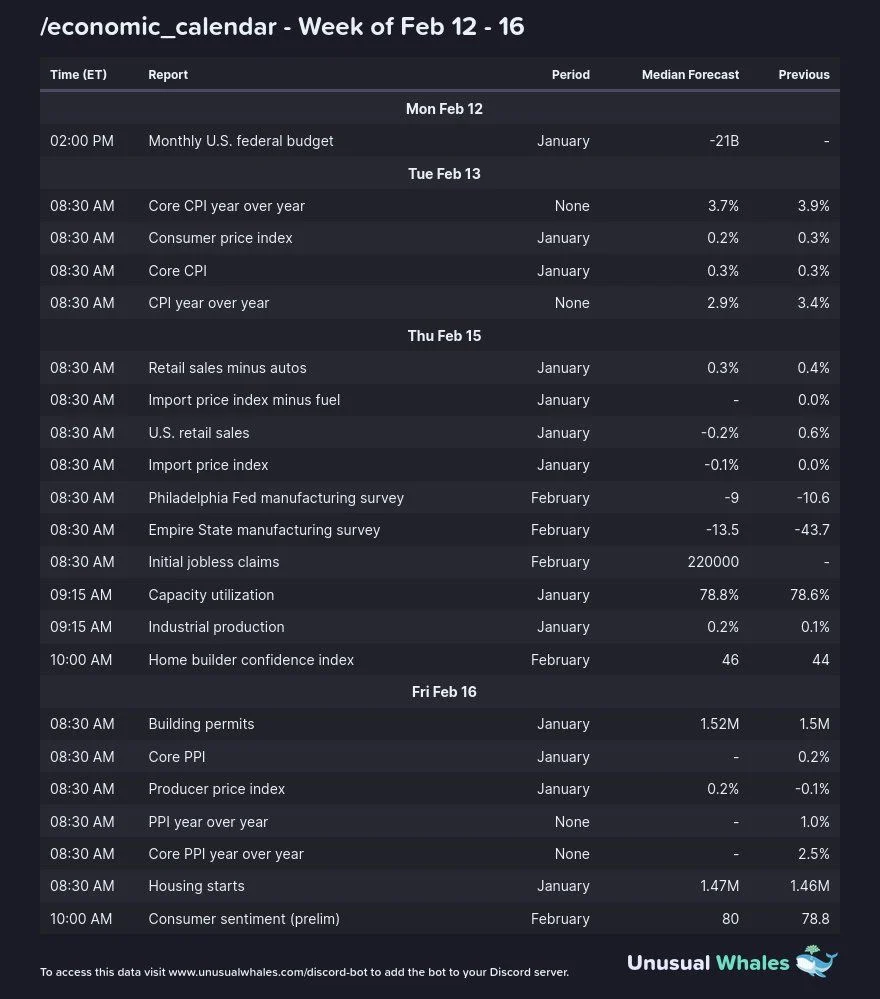Click the Report column header

(x=168, y=75)
